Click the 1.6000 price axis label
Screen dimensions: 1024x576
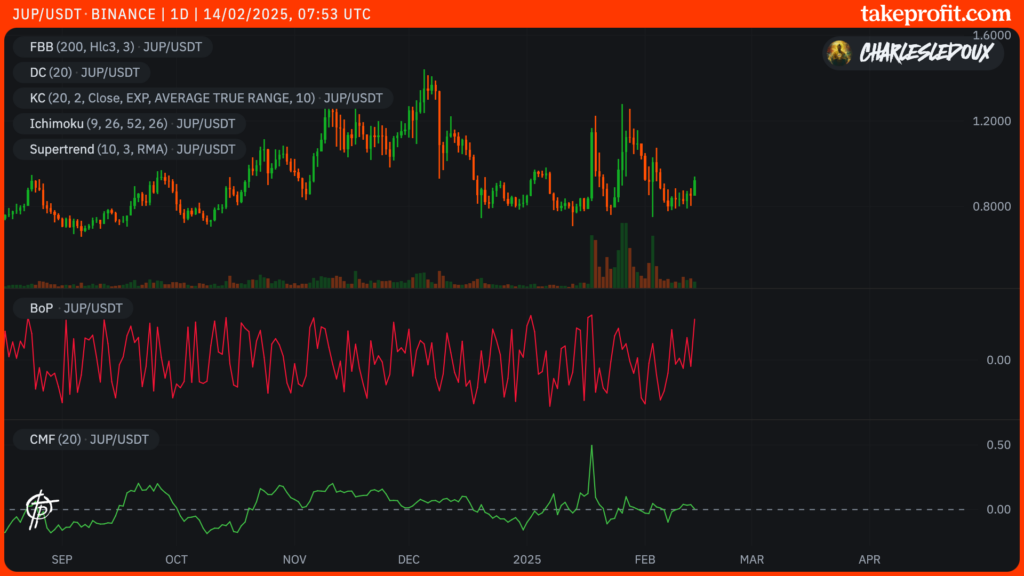coord(991,35)
